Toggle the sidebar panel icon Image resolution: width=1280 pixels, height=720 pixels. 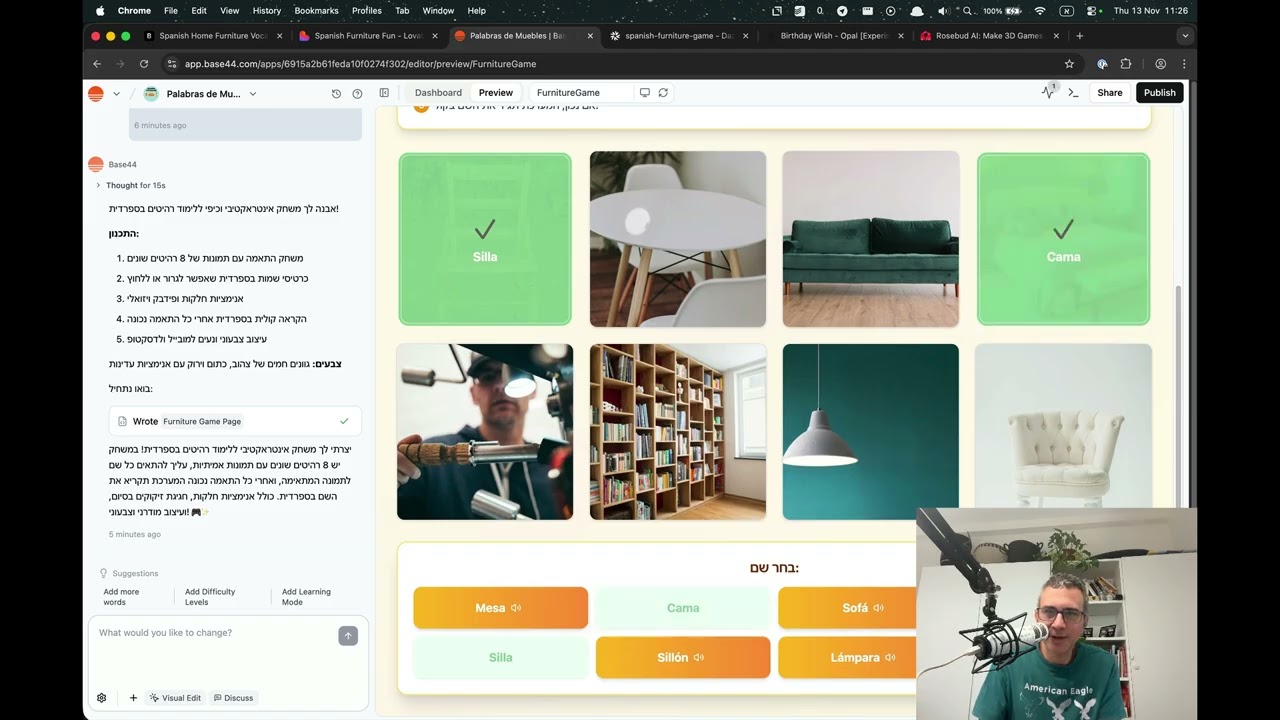pyautogui.click(x=384, y=93)
